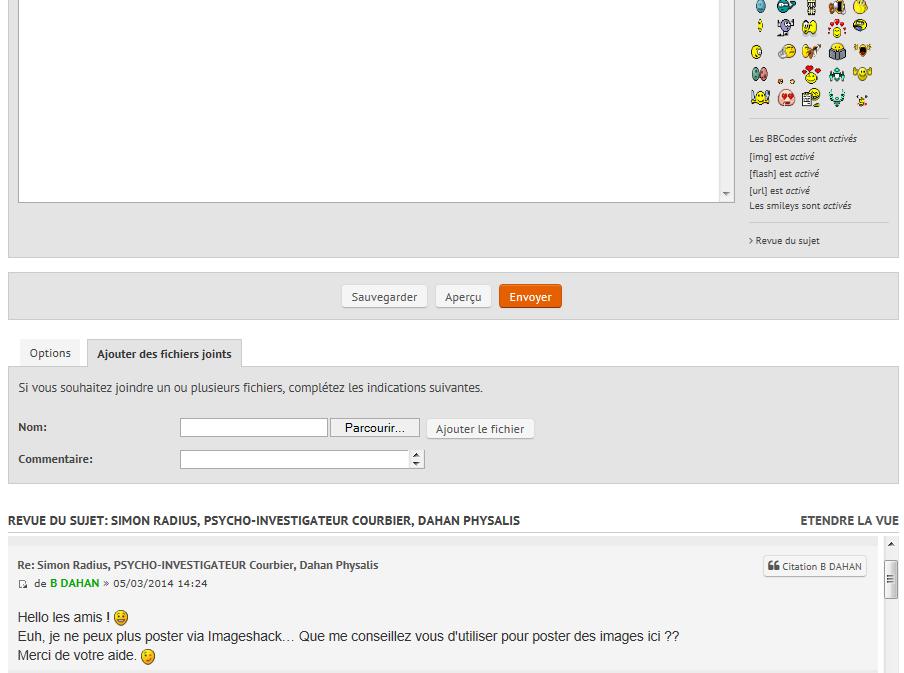Expand the Revue du sujet link

point(786,241)
